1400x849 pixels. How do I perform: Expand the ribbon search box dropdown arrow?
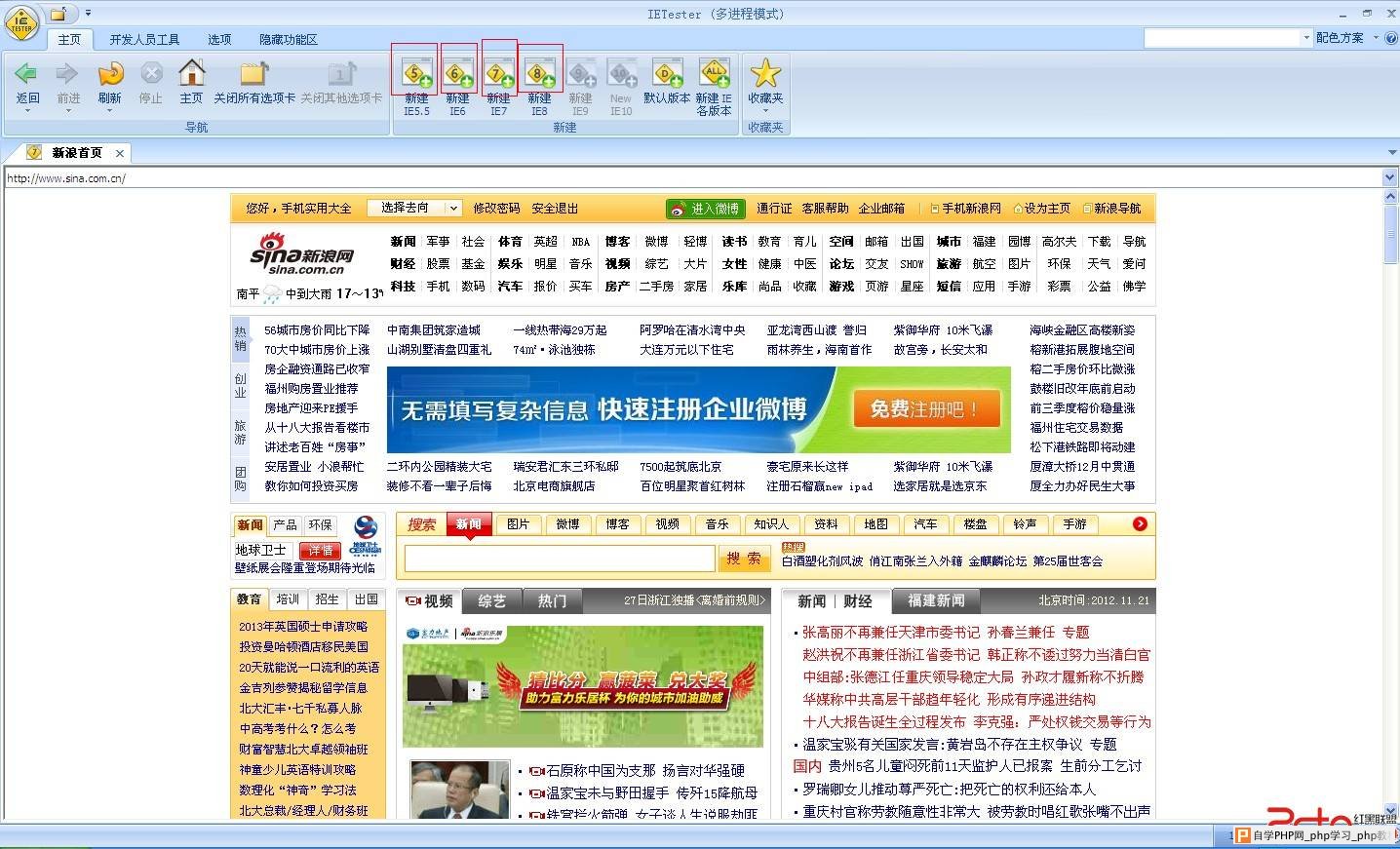pyautogui.click(x=1306, y=38)
